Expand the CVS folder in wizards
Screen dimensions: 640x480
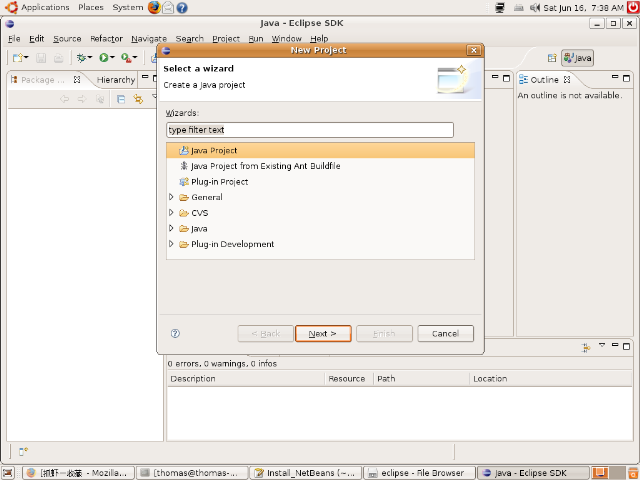pos(171,213)
